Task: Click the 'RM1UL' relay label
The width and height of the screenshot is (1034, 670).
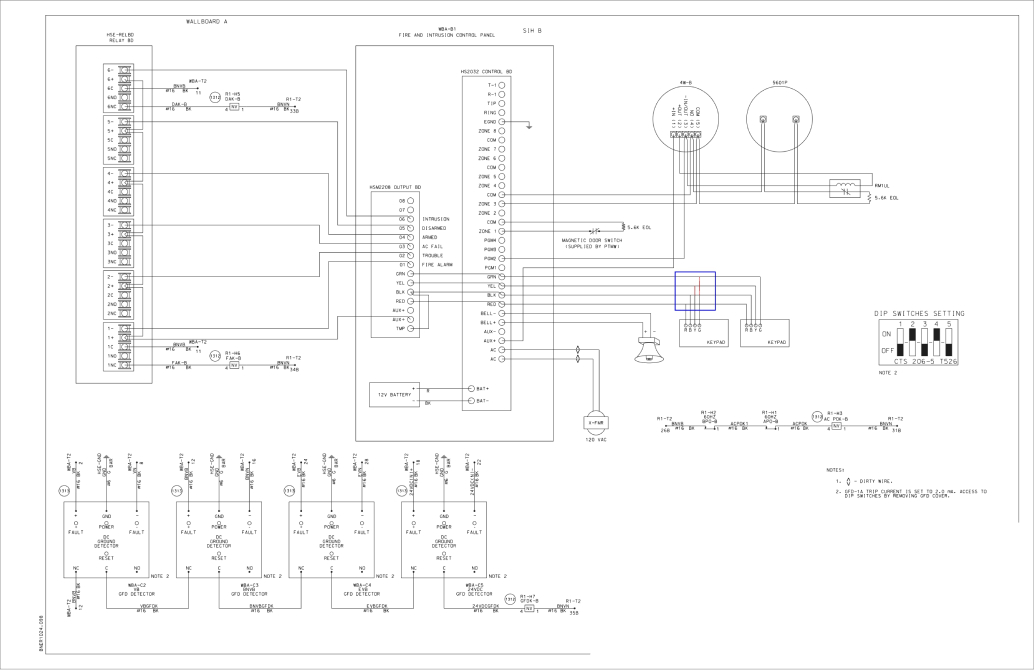Action: 882,187
